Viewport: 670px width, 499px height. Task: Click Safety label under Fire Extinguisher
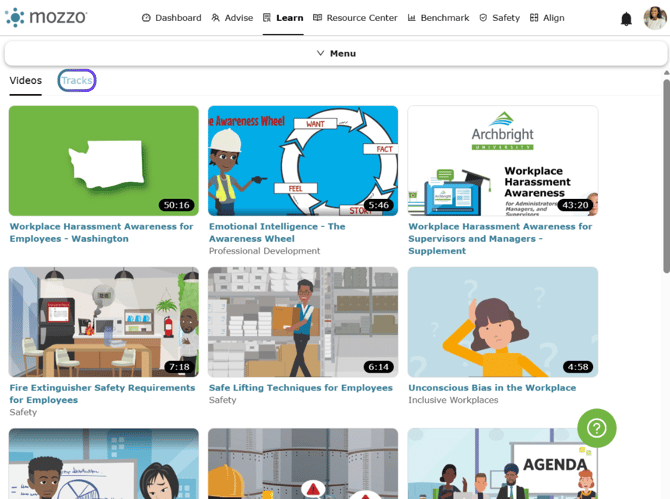(23, 412)
